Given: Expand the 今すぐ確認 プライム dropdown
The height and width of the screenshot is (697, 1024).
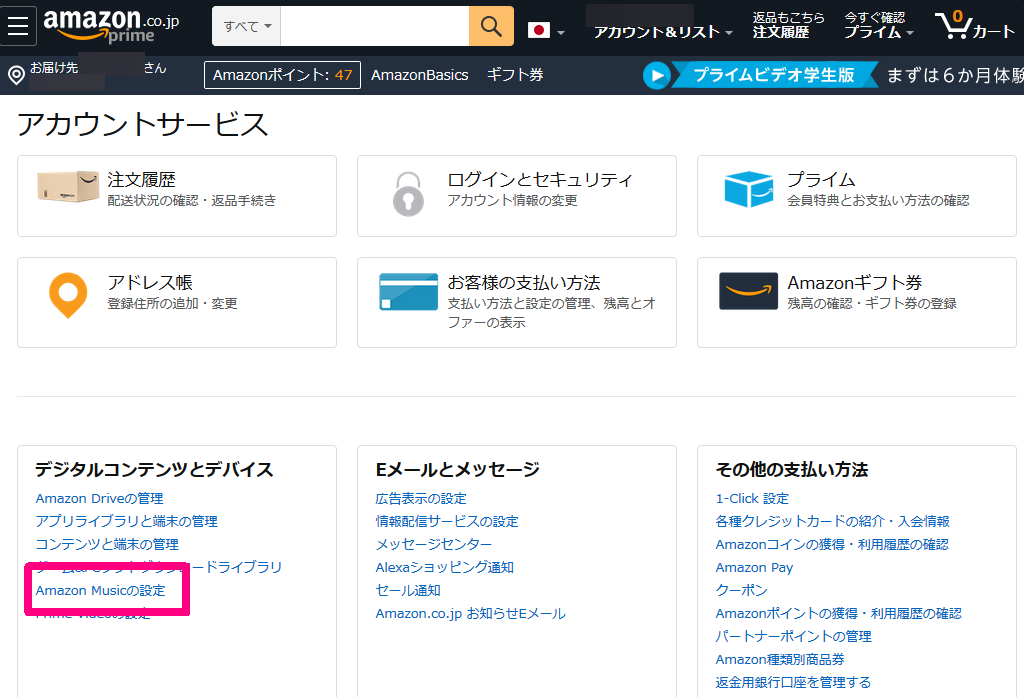Looking at the screenshot, I should pyautogui.click(x=878, y=25).
